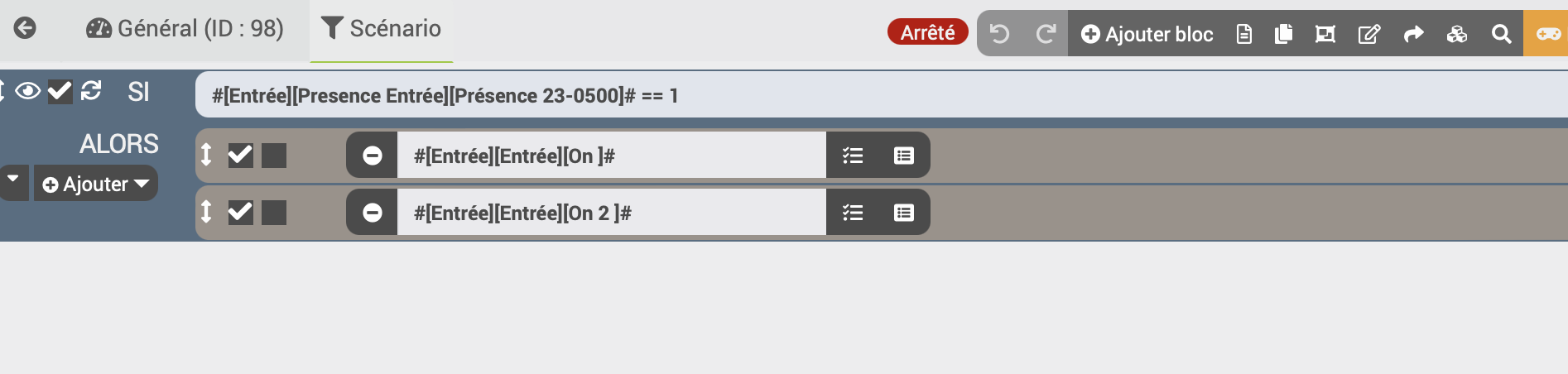The height and width of the screenshot is (374, 1568).
Task: Uncheck the SI block enable checkbox
Action: coord(60,91)
